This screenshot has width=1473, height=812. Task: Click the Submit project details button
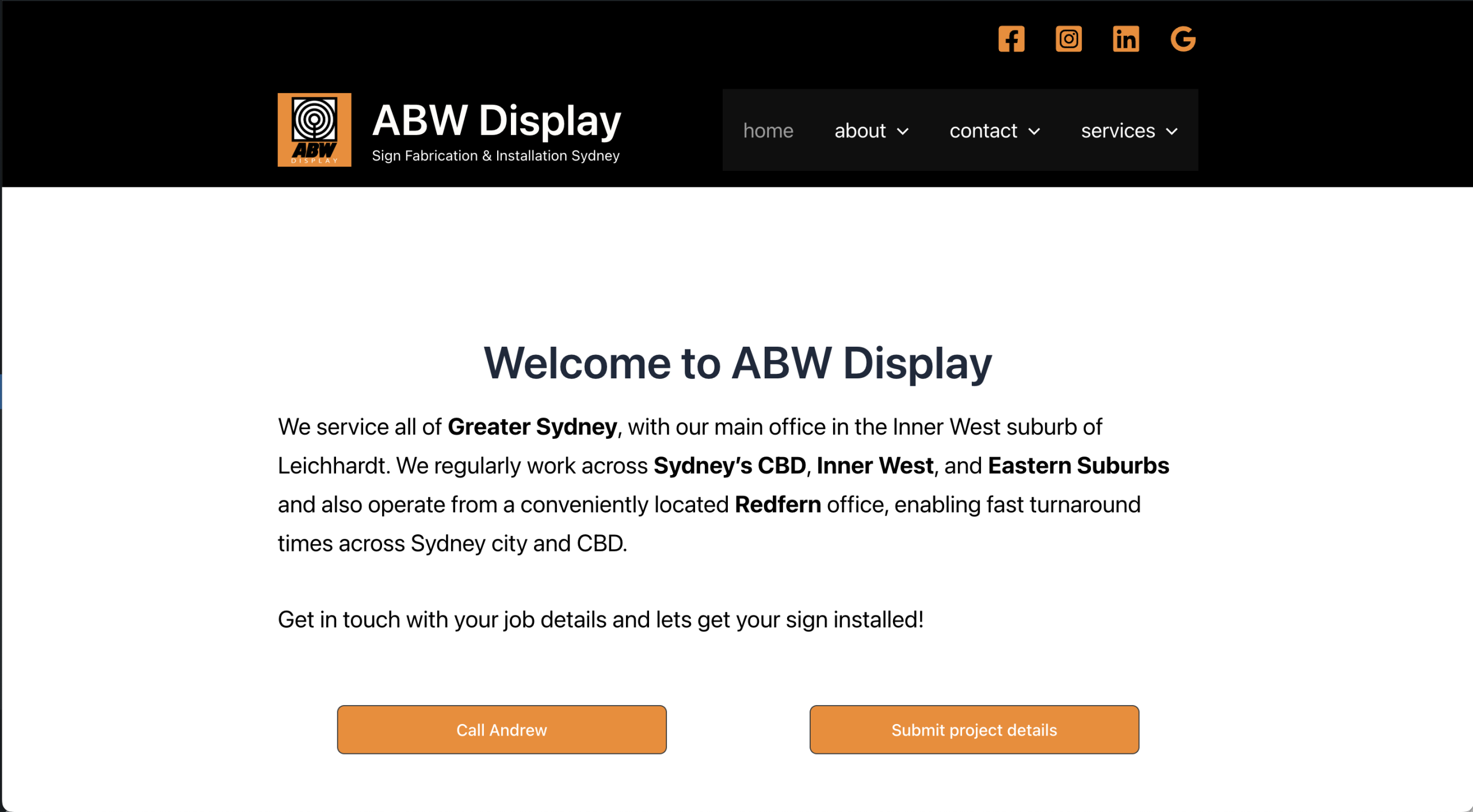click(974, 729)
